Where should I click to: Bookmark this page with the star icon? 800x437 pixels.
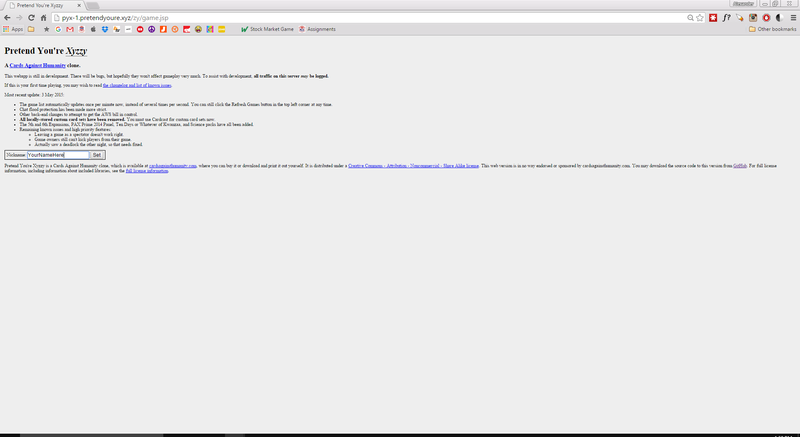click(700, 18)
